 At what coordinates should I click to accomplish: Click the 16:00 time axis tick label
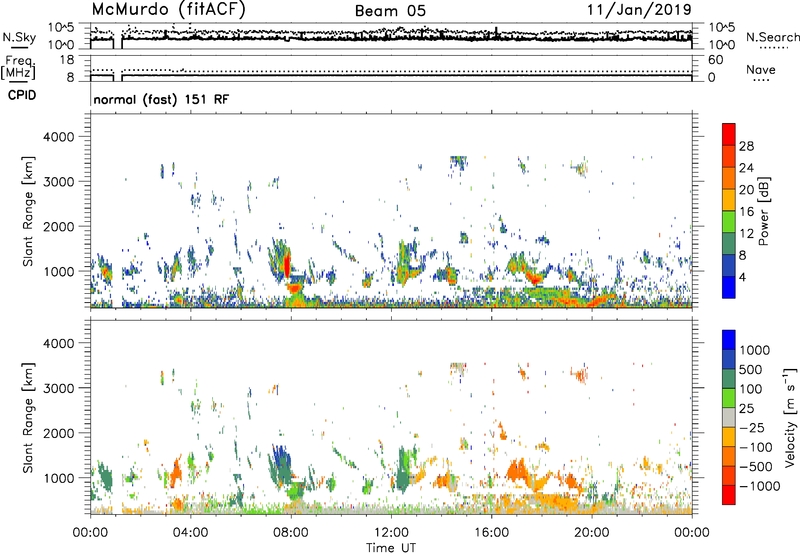(491, 533)
